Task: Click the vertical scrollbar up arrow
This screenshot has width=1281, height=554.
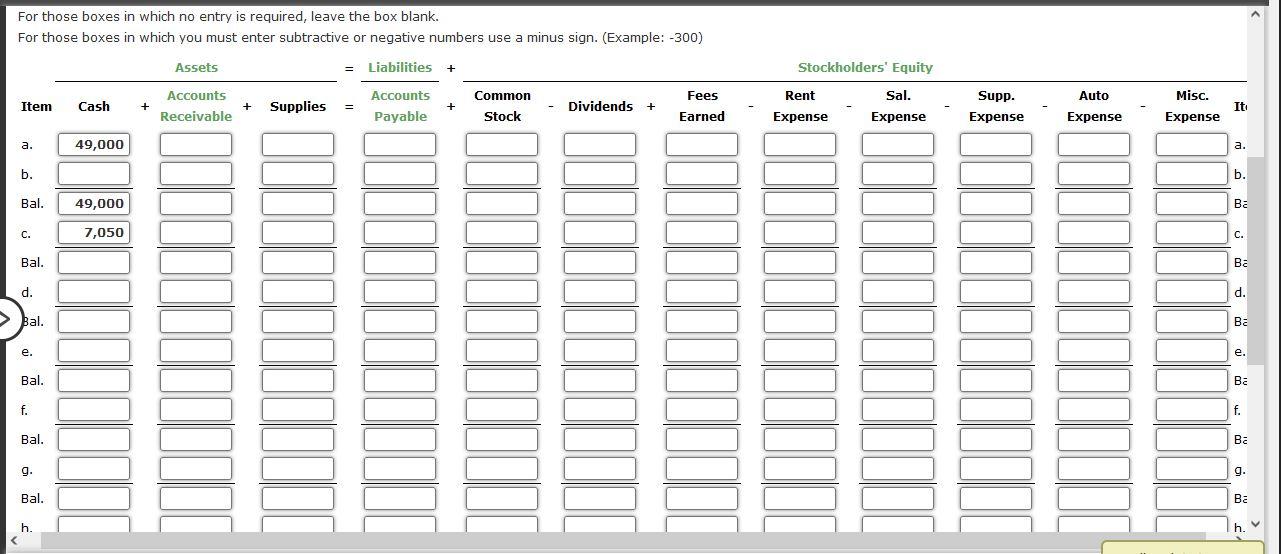Action: point(1256,14)
